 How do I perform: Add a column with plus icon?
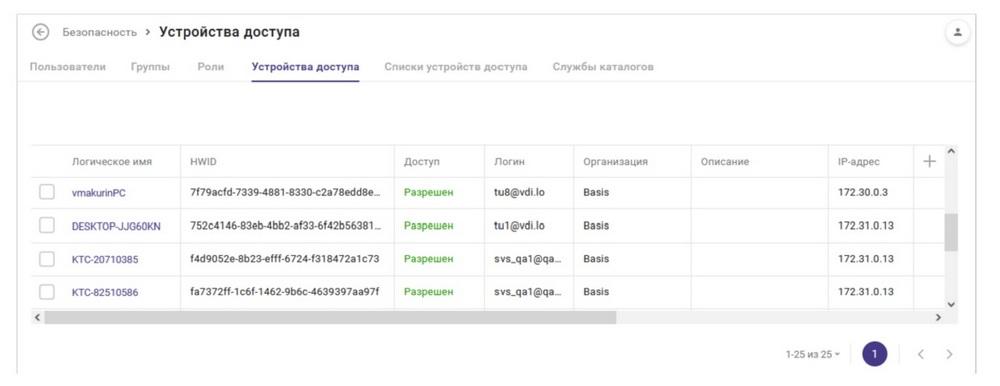point(929,161)
